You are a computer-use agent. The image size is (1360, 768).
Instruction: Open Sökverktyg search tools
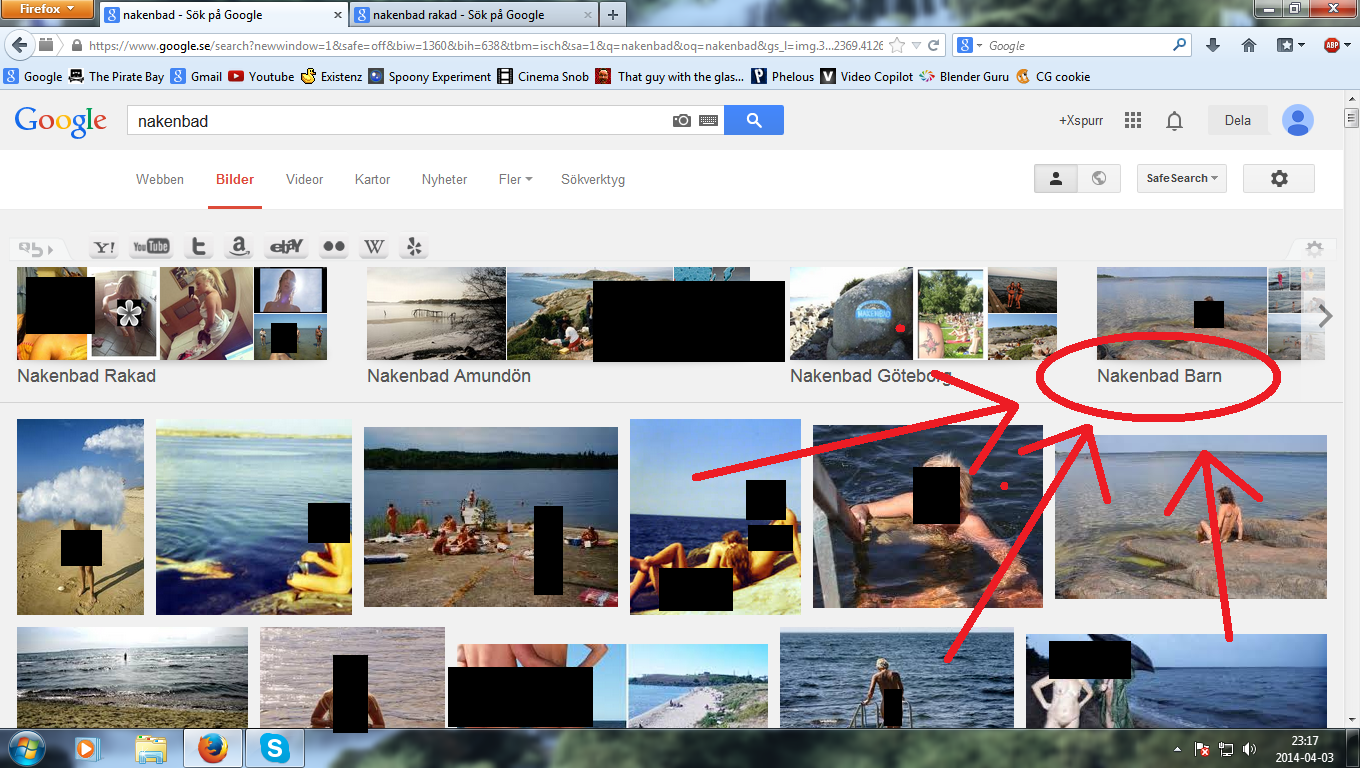593,180
